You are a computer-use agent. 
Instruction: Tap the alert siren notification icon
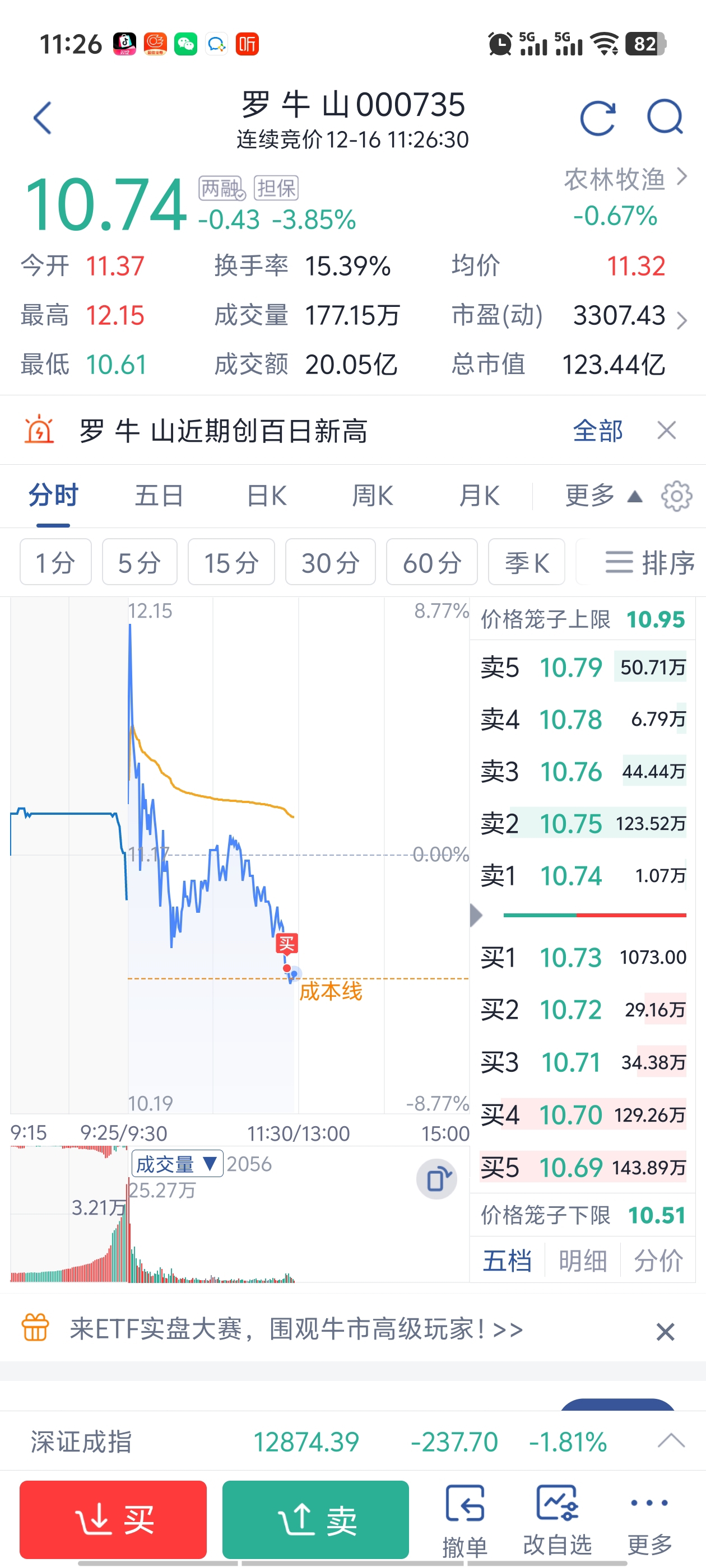tap(39, 430)
